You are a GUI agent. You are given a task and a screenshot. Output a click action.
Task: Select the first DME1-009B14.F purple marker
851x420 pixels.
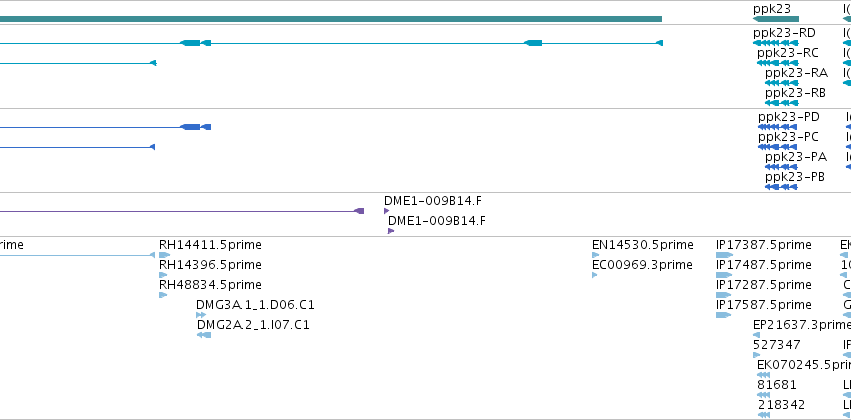click(x=386, y=211)
